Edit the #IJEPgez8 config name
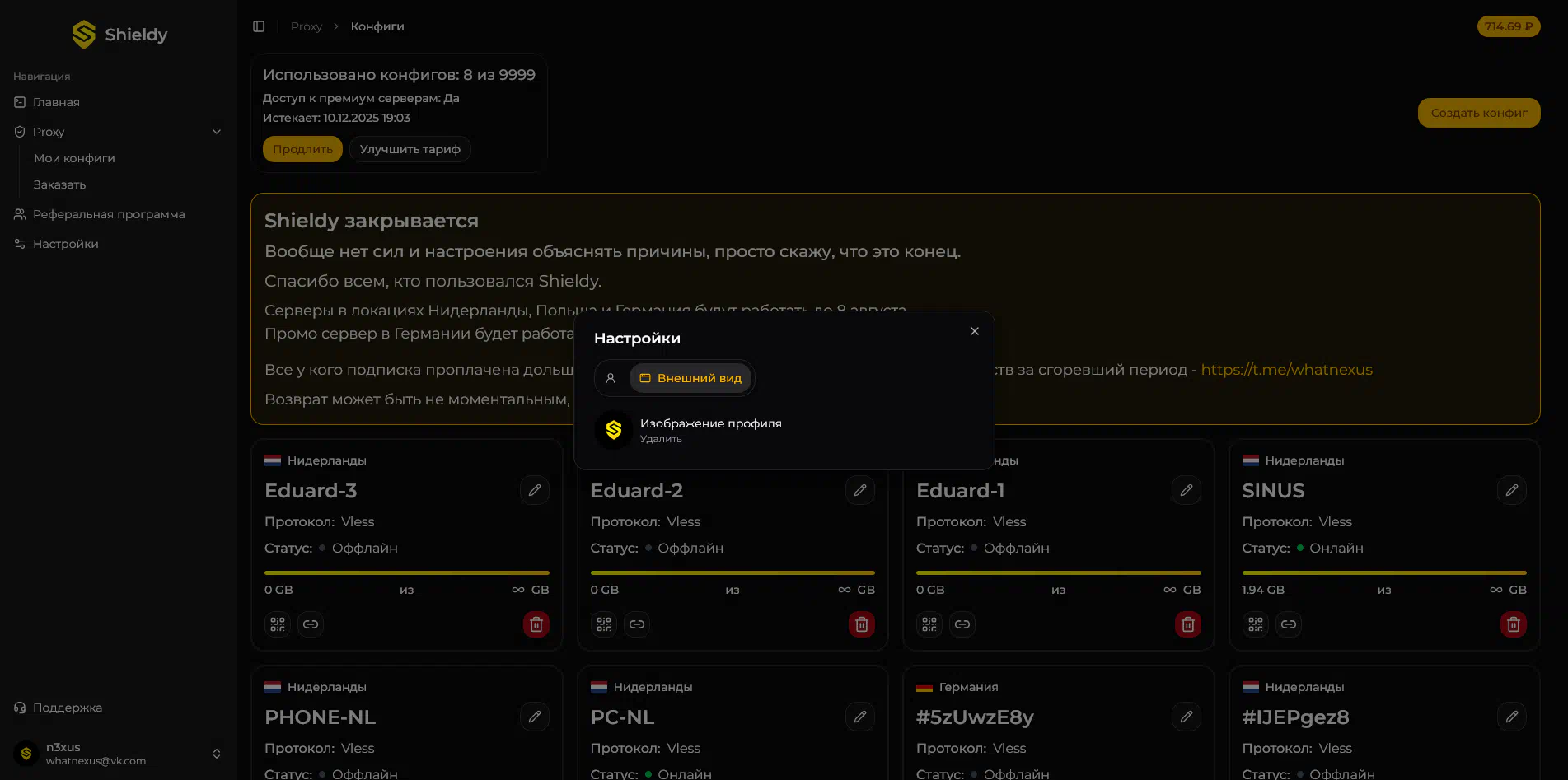Image resolution: width=1568 pixels, height=780 pixels. tap(1512, 717)
